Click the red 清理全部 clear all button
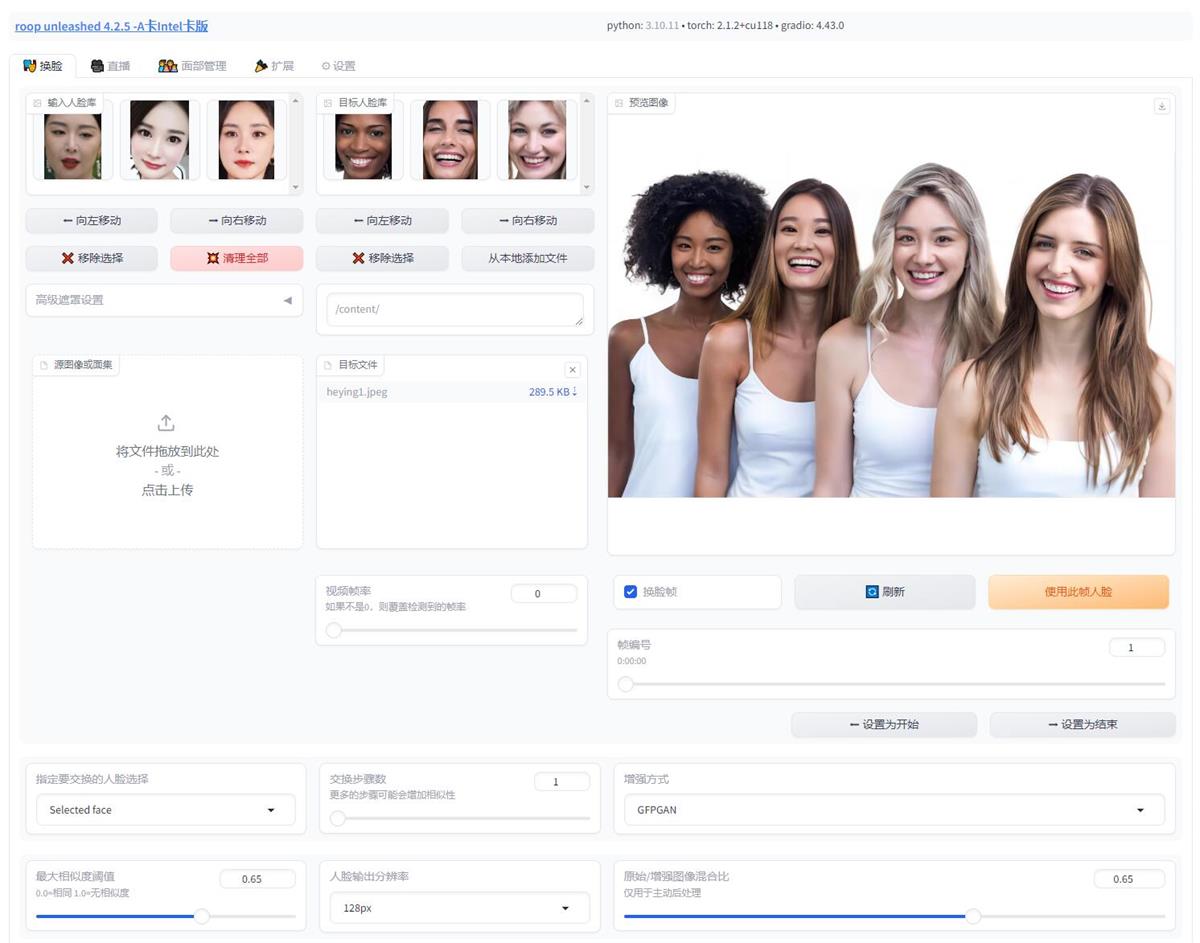 click(x=237, y=258)
